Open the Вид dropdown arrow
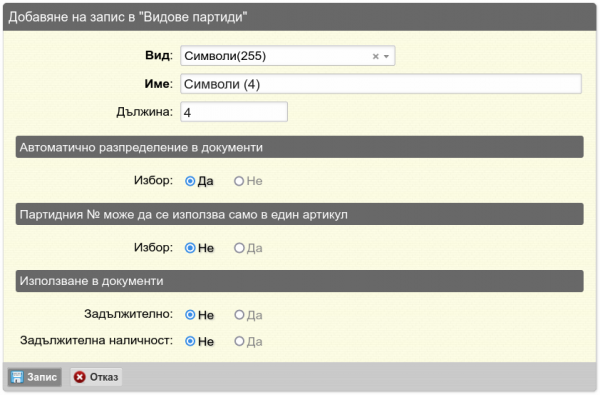 [x=386, y=56]
